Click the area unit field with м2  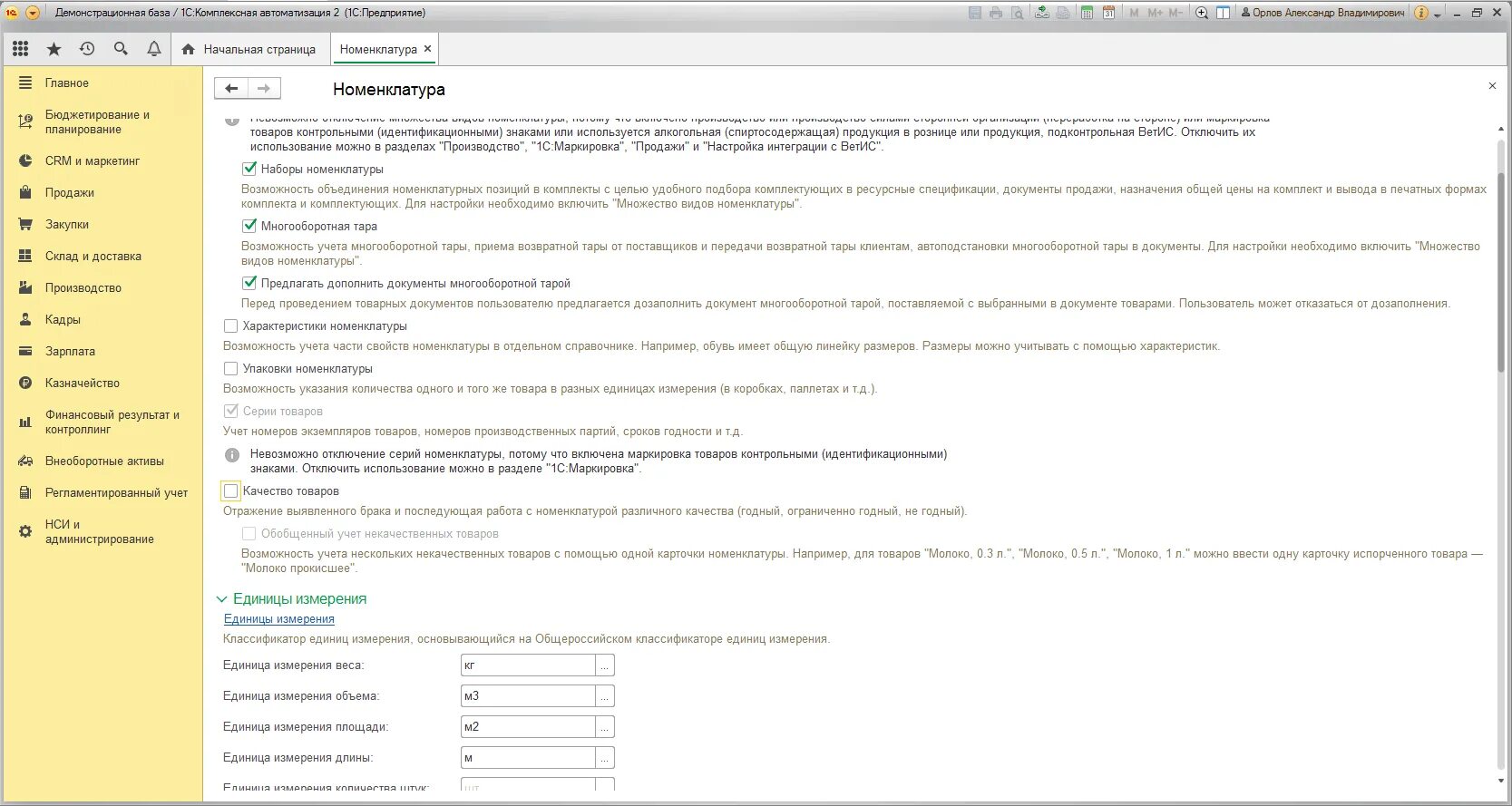click(x=528, y=727)
